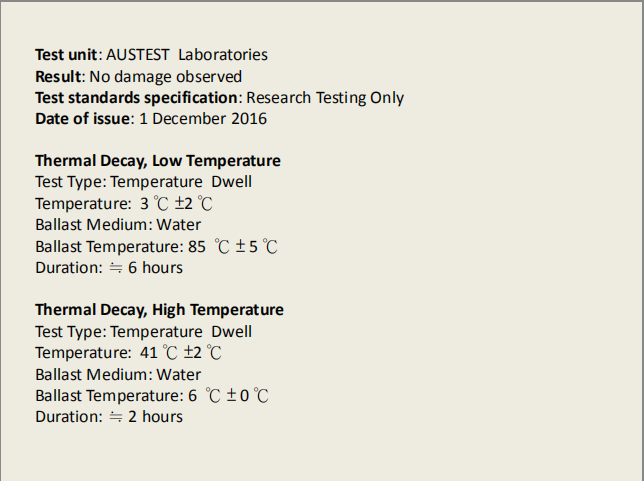Click the "Ballast Temperature: 6 ℃" line
This screenshot has width=644, height=481.
(x=152, y=396)
